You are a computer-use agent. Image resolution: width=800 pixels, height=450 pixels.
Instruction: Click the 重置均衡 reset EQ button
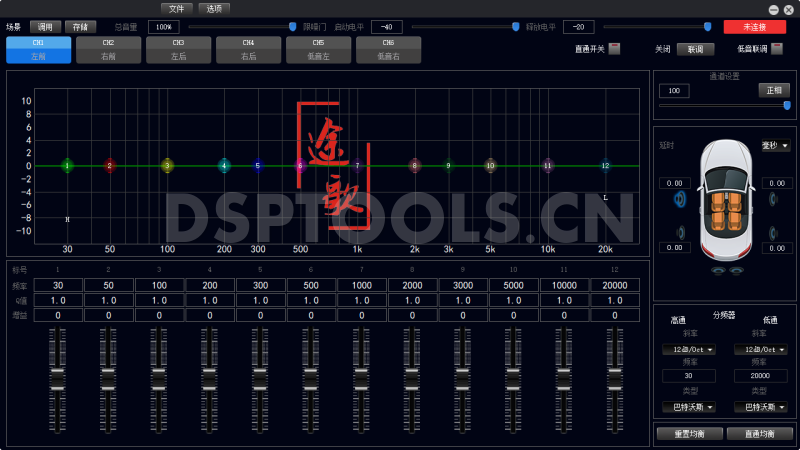pos(688,434)
